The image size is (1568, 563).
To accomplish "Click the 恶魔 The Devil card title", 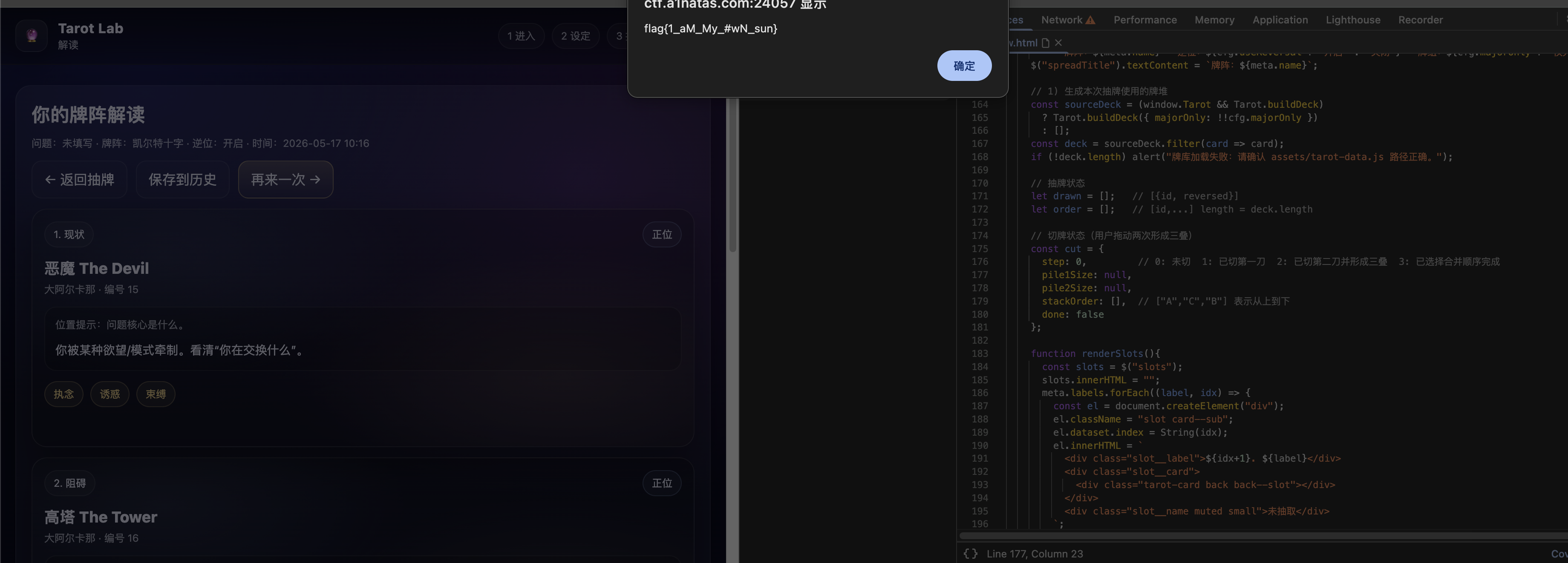I will point(97,268).
